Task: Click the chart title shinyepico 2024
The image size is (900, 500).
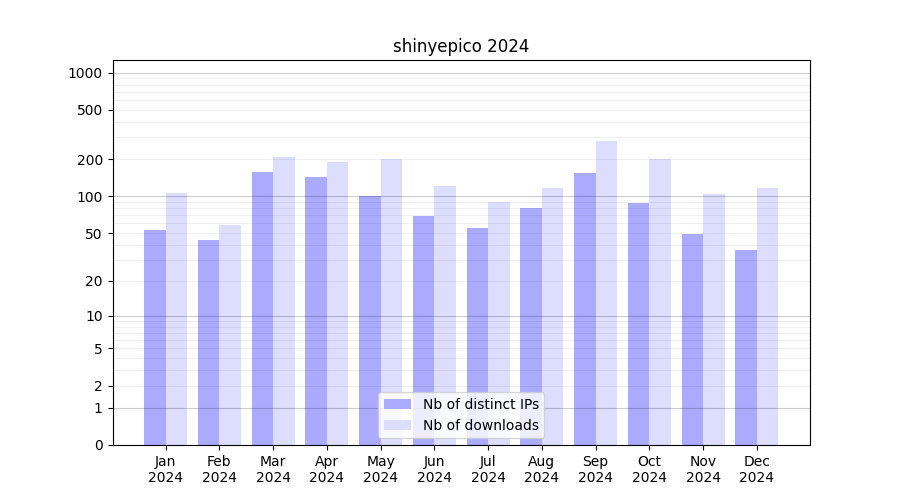Action: [460, 46]
